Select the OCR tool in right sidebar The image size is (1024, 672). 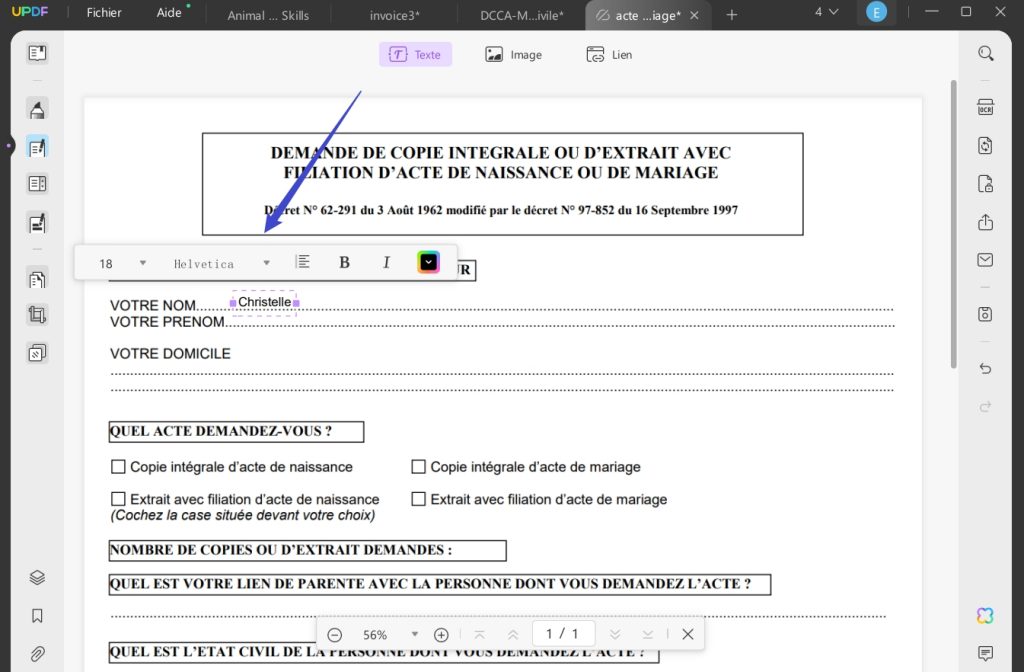986,106
